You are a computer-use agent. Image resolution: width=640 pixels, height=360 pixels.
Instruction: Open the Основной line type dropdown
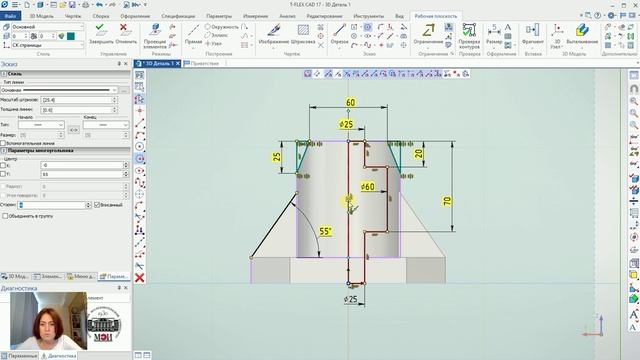[x=59, y=89]
